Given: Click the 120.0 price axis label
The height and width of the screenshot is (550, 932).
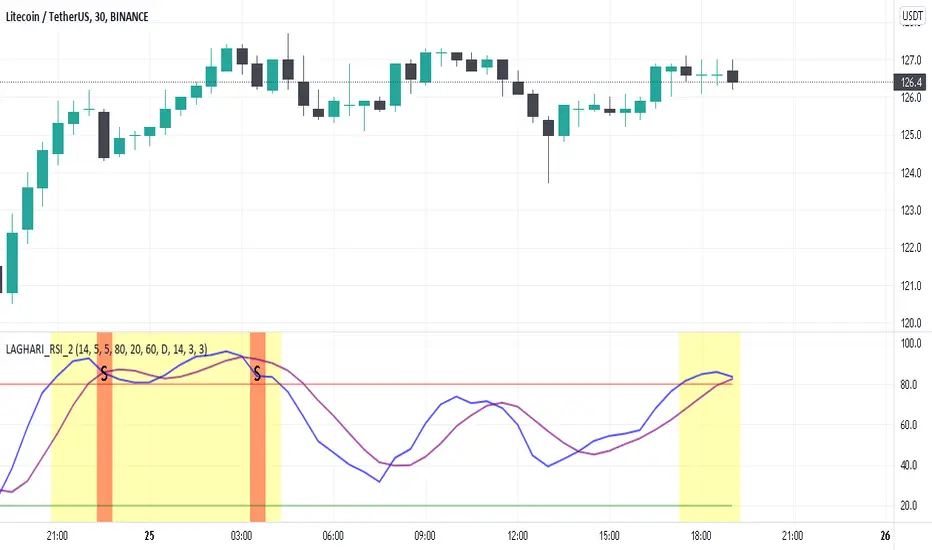Looking at the screenshot, I should coord(911,323).
